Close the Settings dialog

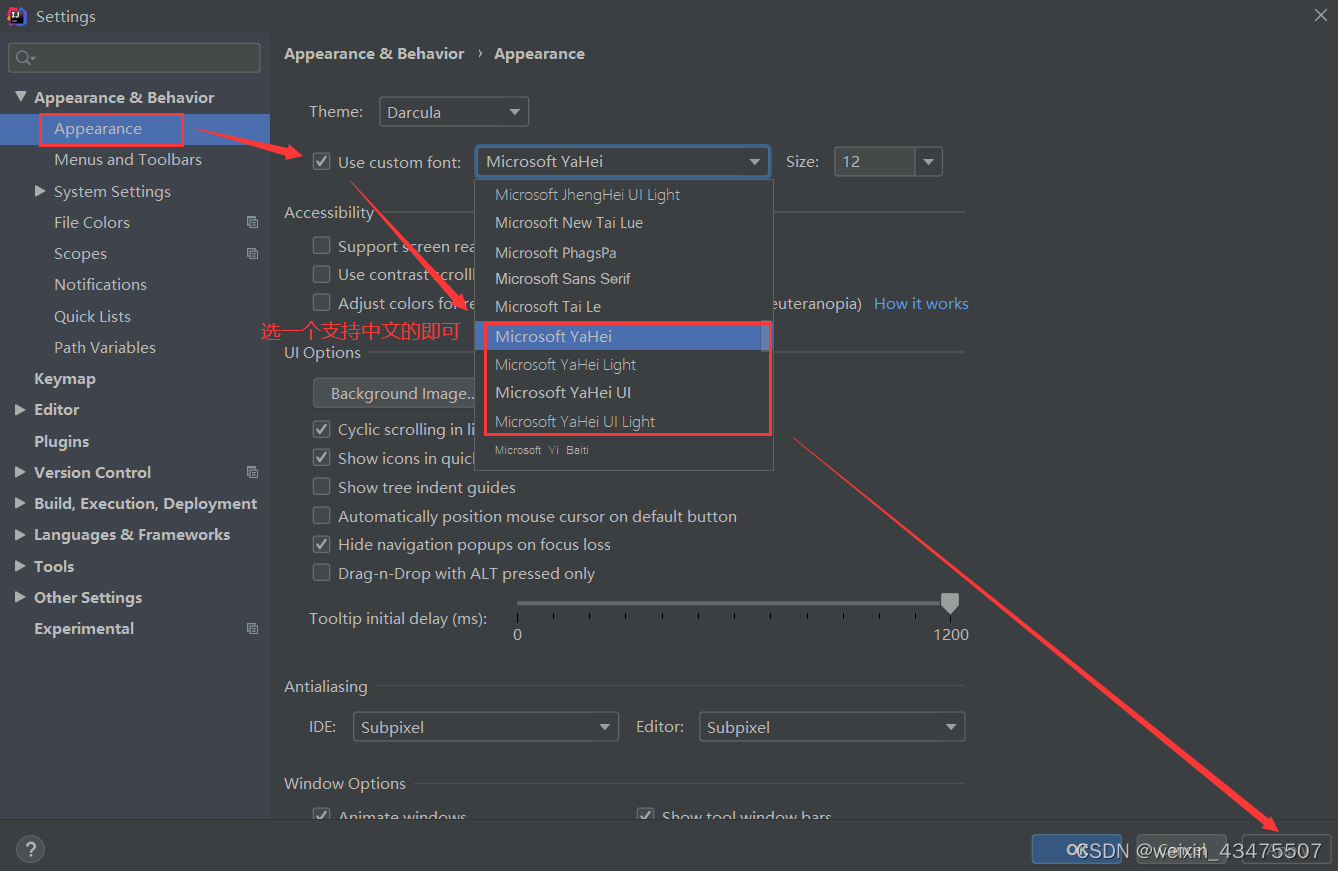click(x=1321, y=14)
